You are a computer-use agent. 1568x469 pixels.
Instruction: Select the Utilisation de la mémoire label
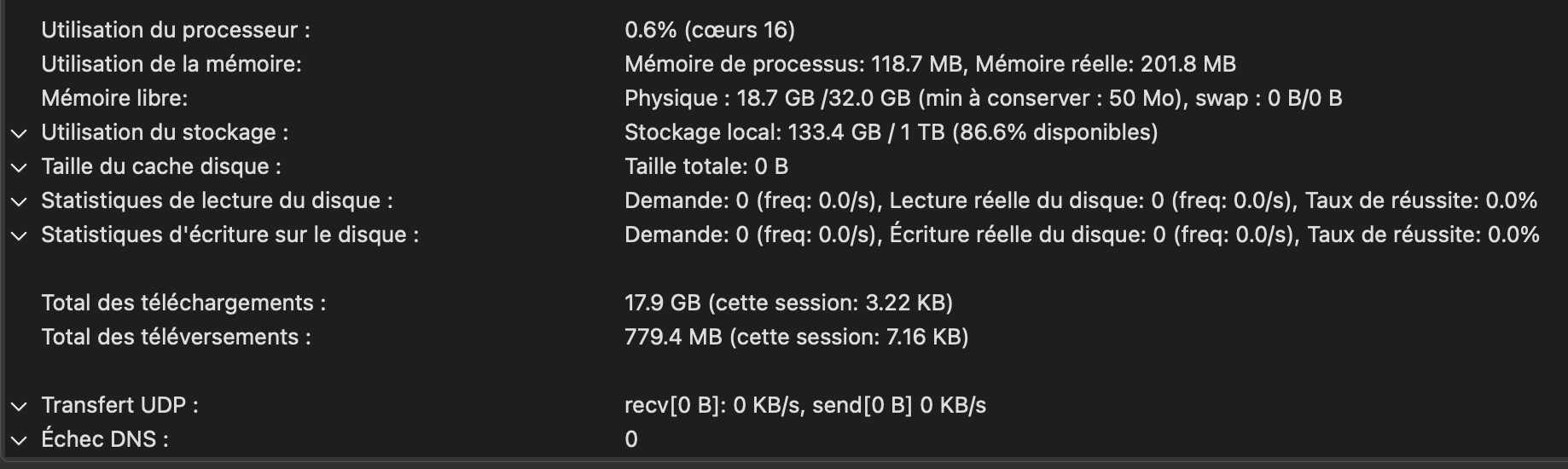point(171,64)
